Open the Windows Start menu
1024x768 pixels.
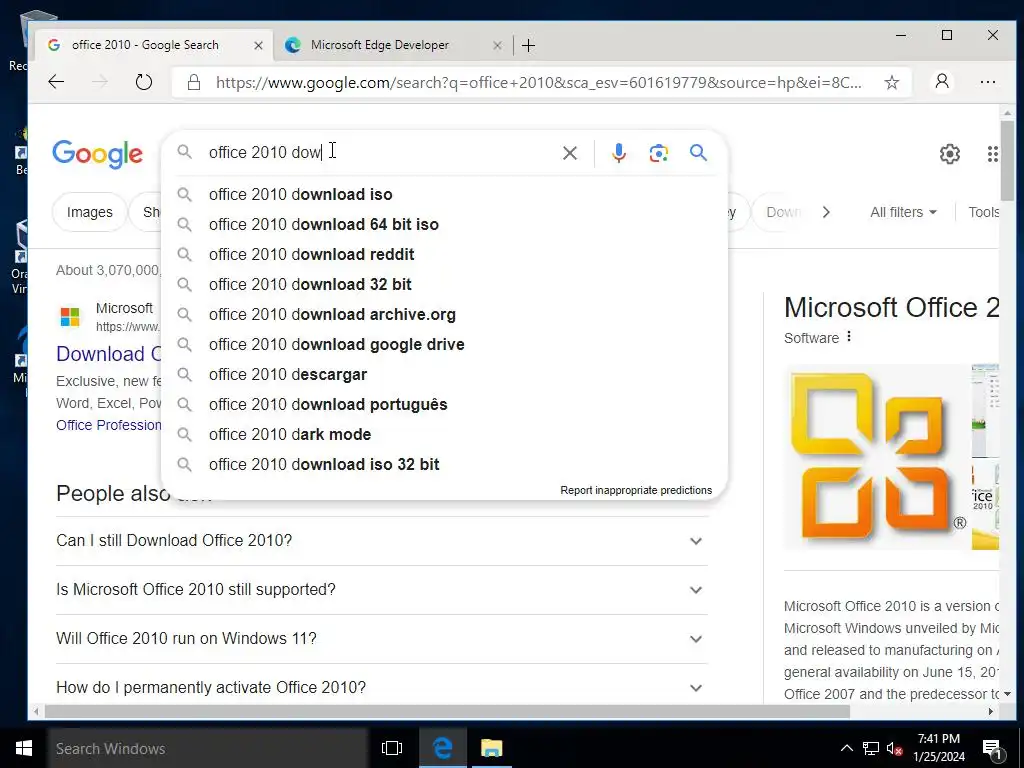(24, 748)
